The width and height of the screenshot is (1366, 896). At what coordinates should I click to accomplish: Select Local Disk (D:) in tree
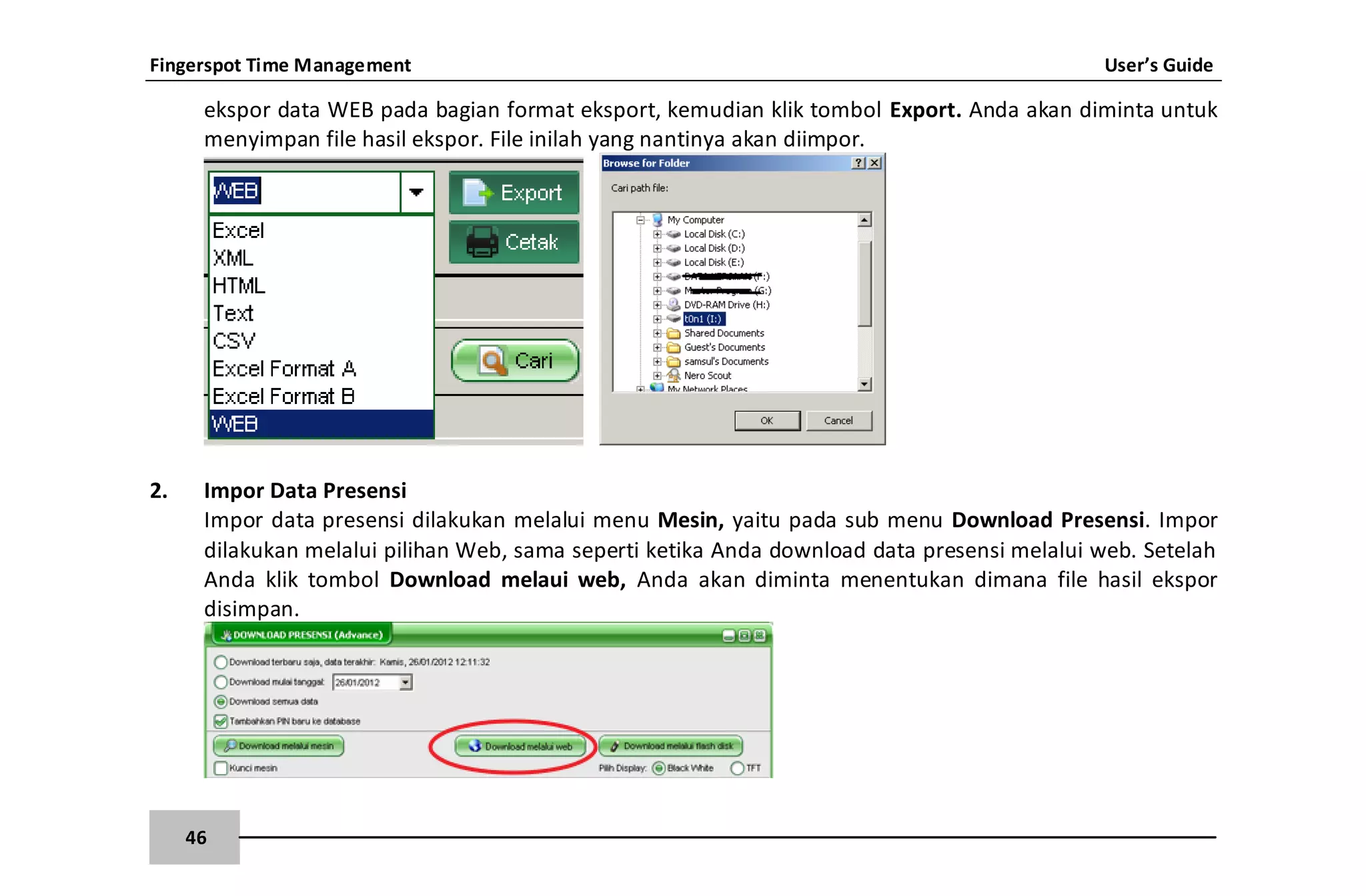click(x=714, y=248)
